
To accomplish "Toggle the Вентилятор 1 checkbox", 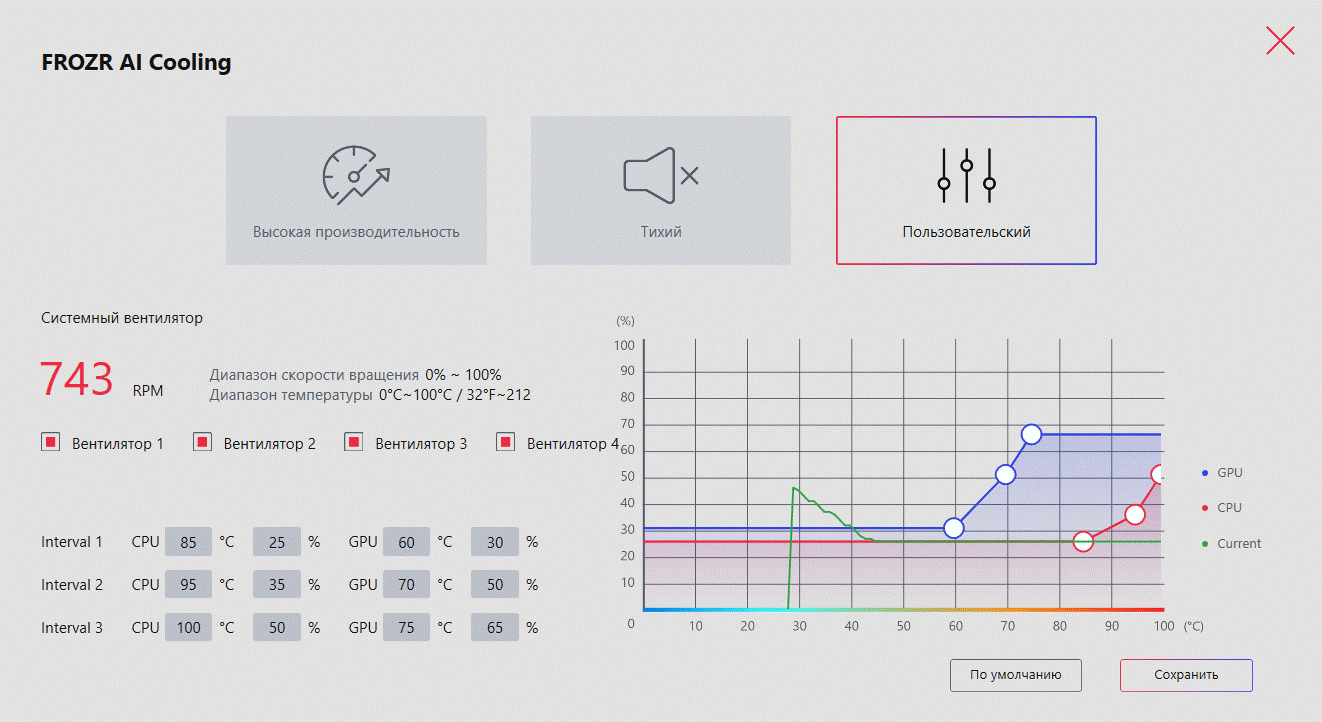I will tap(51, 442).
